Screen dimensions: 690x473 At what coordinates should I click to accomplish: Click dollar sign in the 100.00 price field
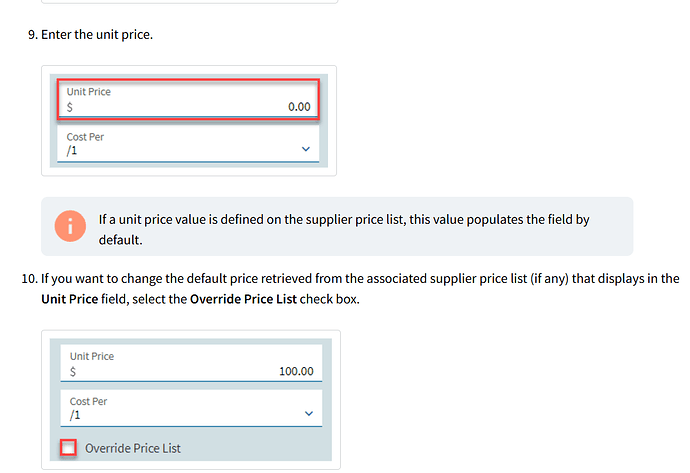point(73,372)
